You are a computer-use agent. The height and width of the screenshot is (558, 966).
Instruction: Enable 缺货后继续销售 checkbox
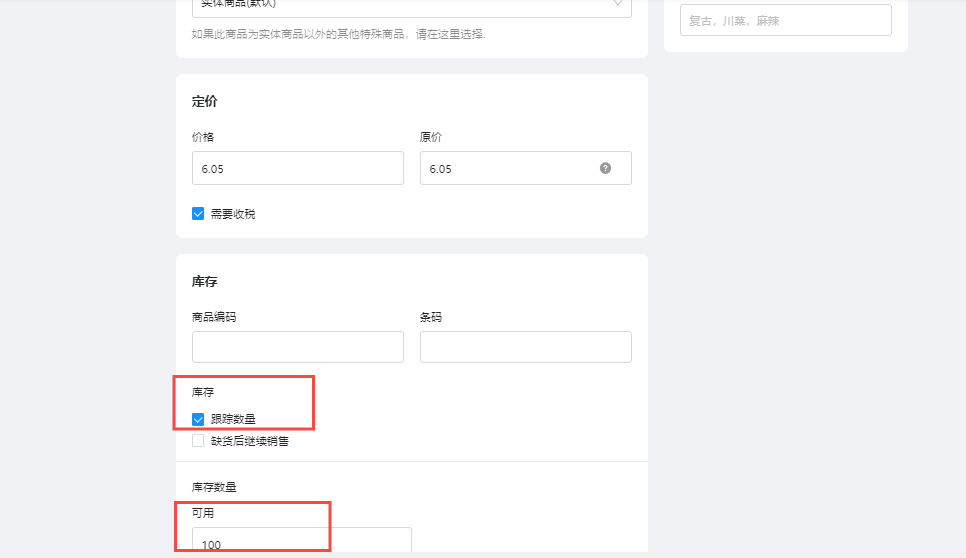click(x=198, y=441)
